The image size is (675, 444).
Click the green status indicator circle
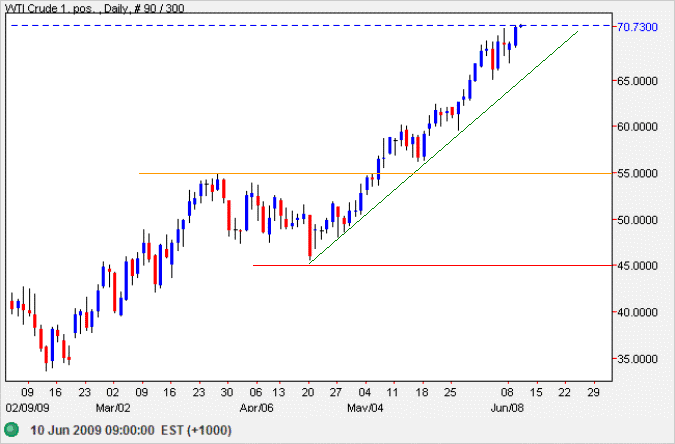pos(11,430)
